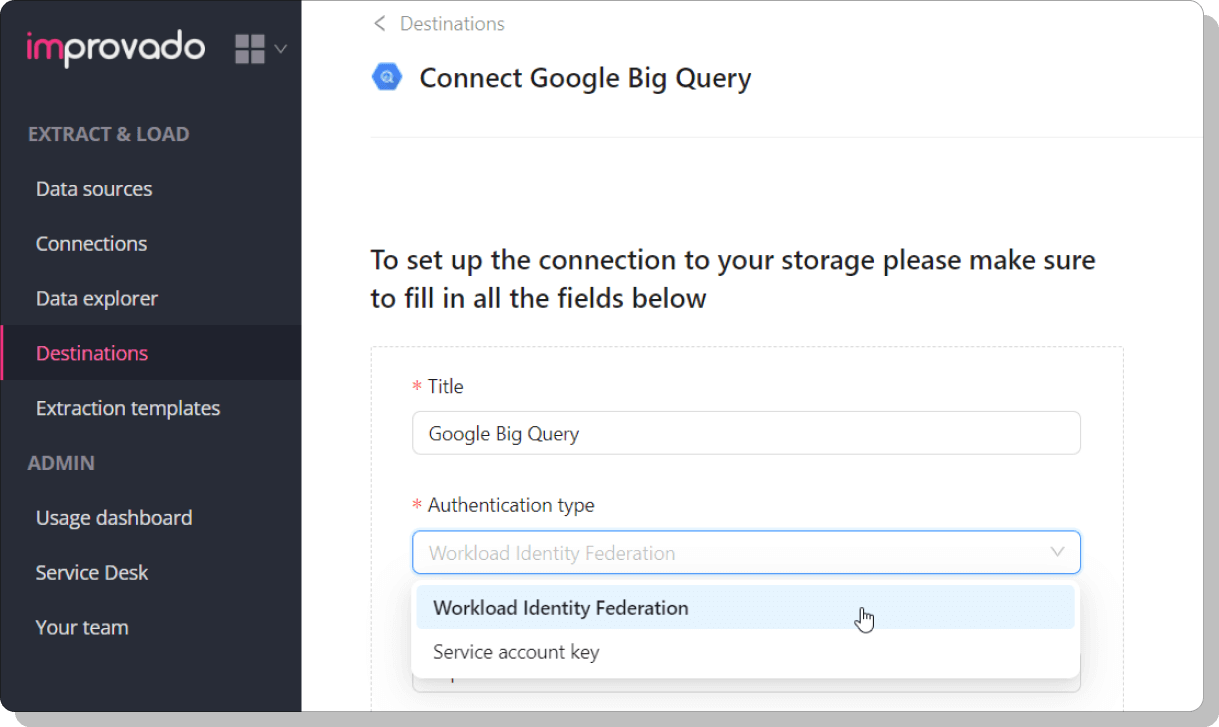Open Data explorer section
Image resolution: width=1219 pixels, height=727 pixels.
click(x=97, y=299)
